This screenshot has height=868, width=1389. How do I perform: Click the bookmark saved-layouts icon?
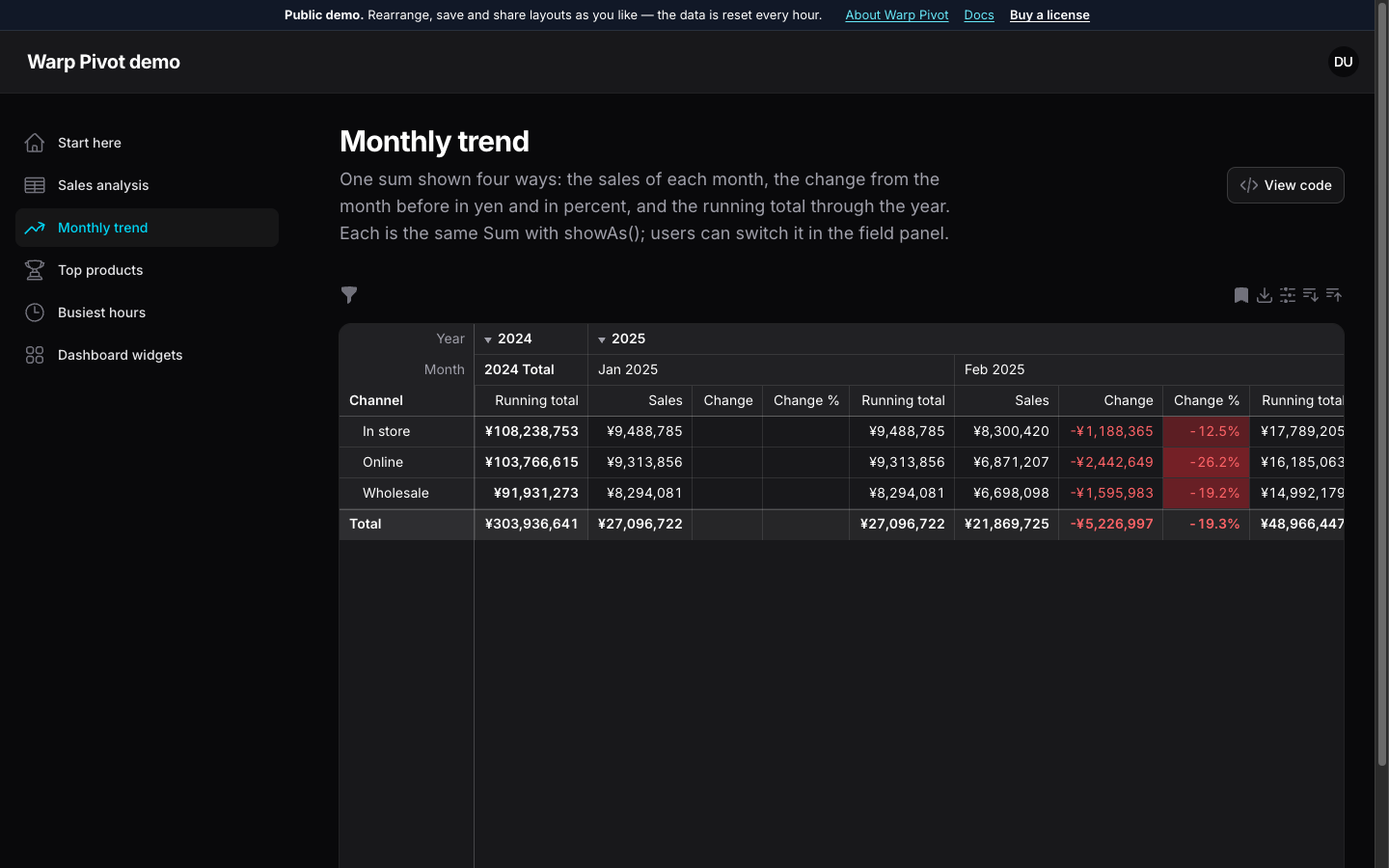(1241, 295)
